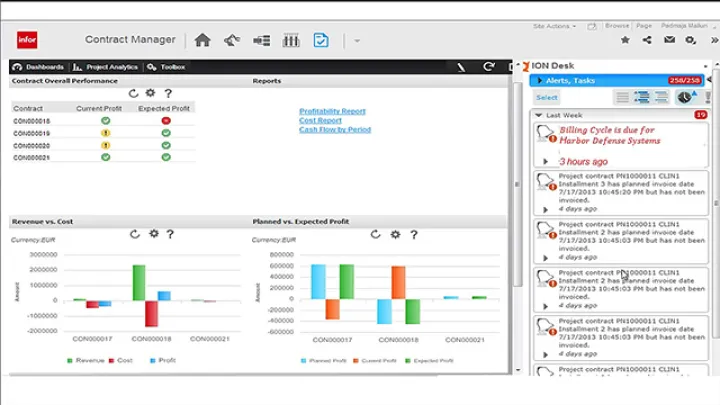The width and height of the screenshot is (720, 405).
Task: Go to the Home icon in toolbar
Action: (x=202, y=40)
